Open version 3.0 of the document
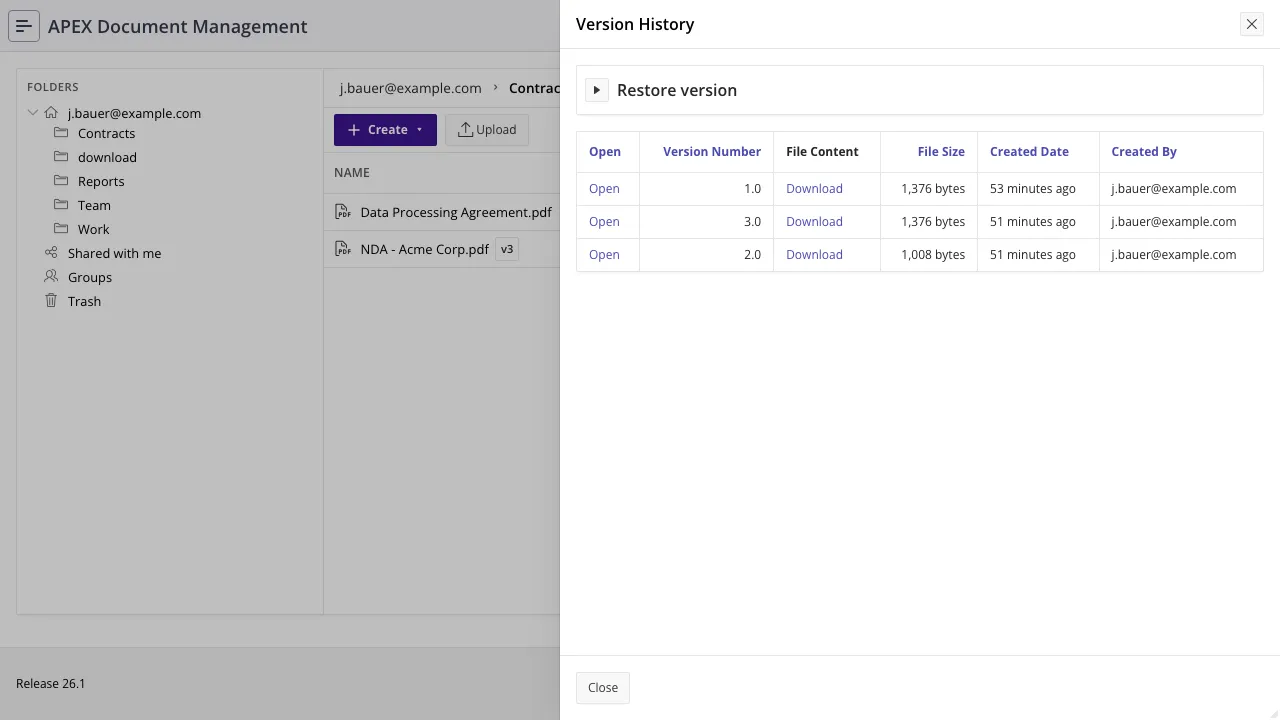This screenshot has height=720, width=1280. [x=604, y=222]
